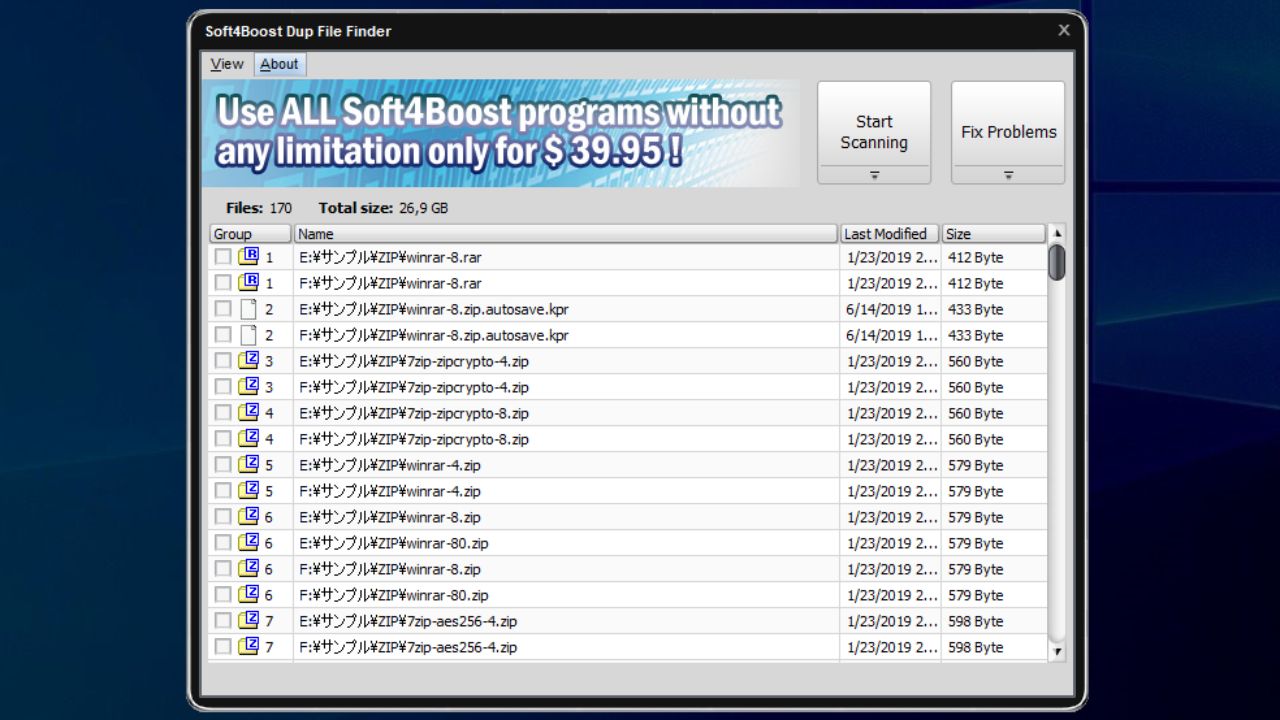1280x720 pixels.
Task: Click the ZIP icon of F: 7zip-zipcrypto-8.zip
Action: click(x=249, y=439)
